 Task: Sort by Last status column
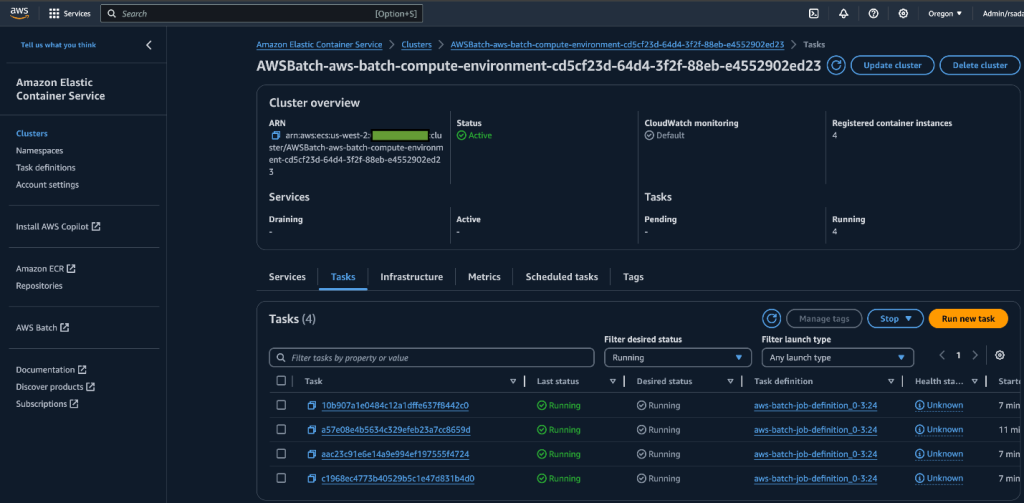tap(613, 381)
